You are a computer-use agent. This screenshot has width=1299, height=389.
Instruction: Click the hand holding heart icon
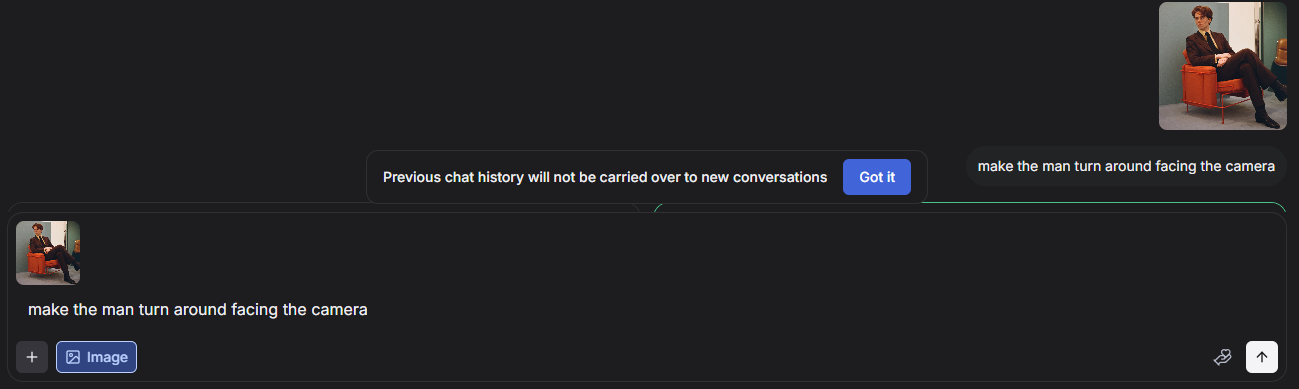1222,357
